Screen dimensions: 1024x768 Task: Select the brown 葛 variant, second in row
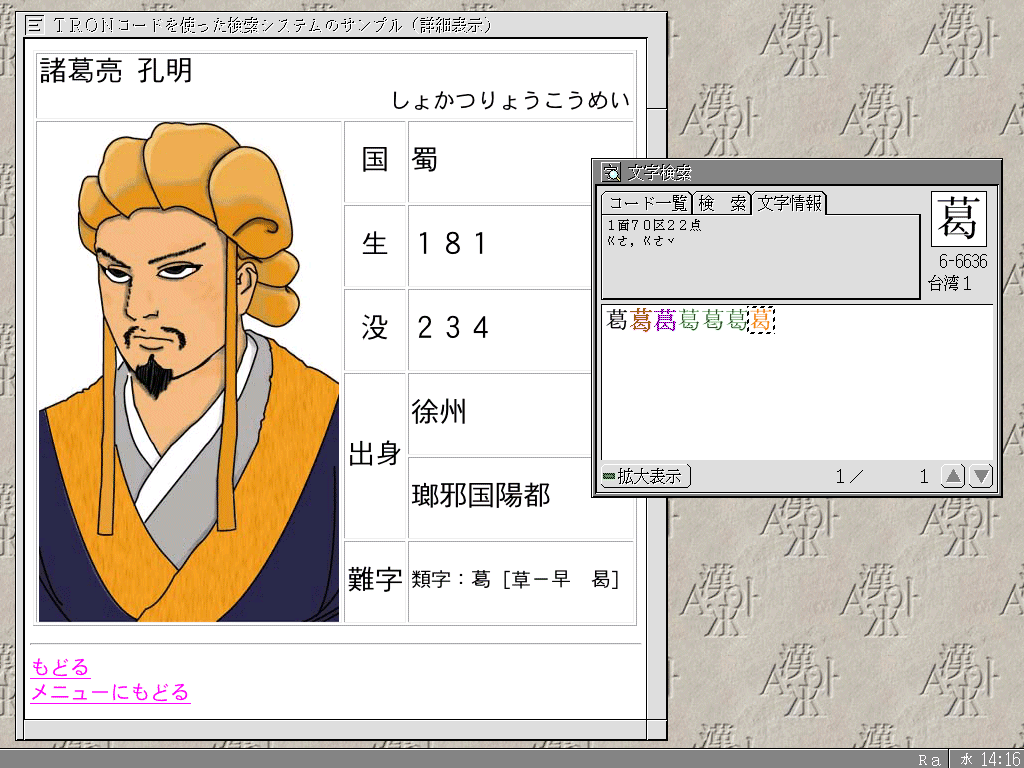(641, 320)
